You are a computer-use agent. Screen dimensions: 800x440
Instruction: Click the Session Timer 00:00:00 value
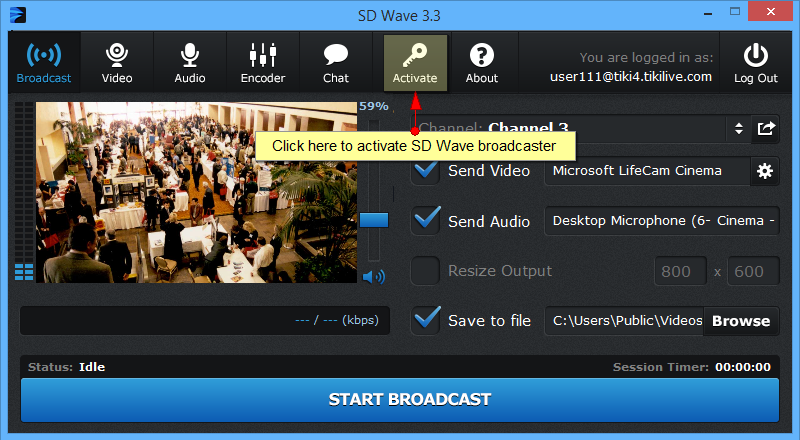tap(743, 367)
